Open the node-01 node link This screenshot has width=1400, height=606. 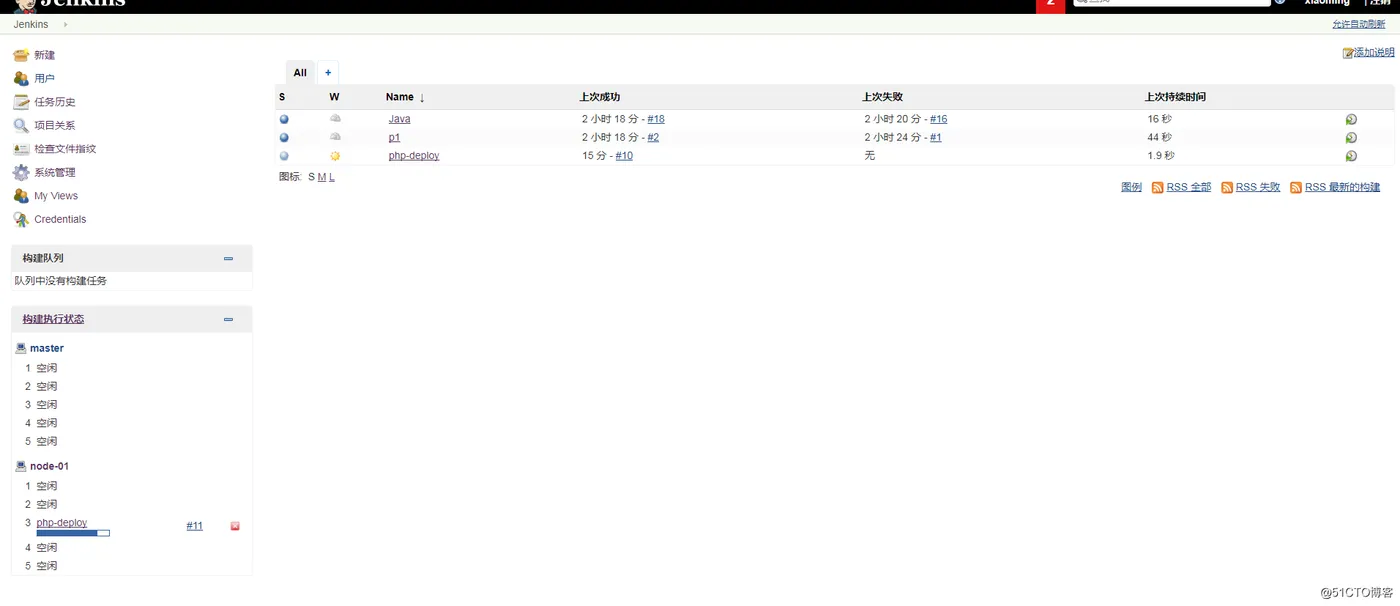point(49,466)
